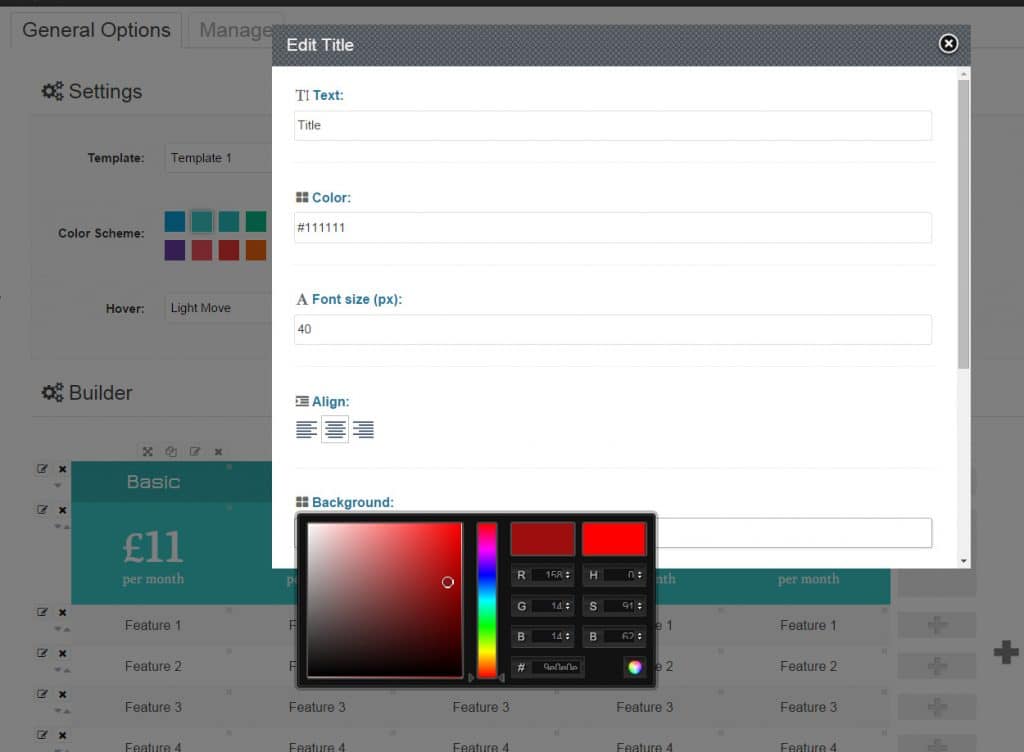Viewport: 1024px width, 752px height.
Task: Select the purple color scheme swatch
Action: [x=175, y=249]
